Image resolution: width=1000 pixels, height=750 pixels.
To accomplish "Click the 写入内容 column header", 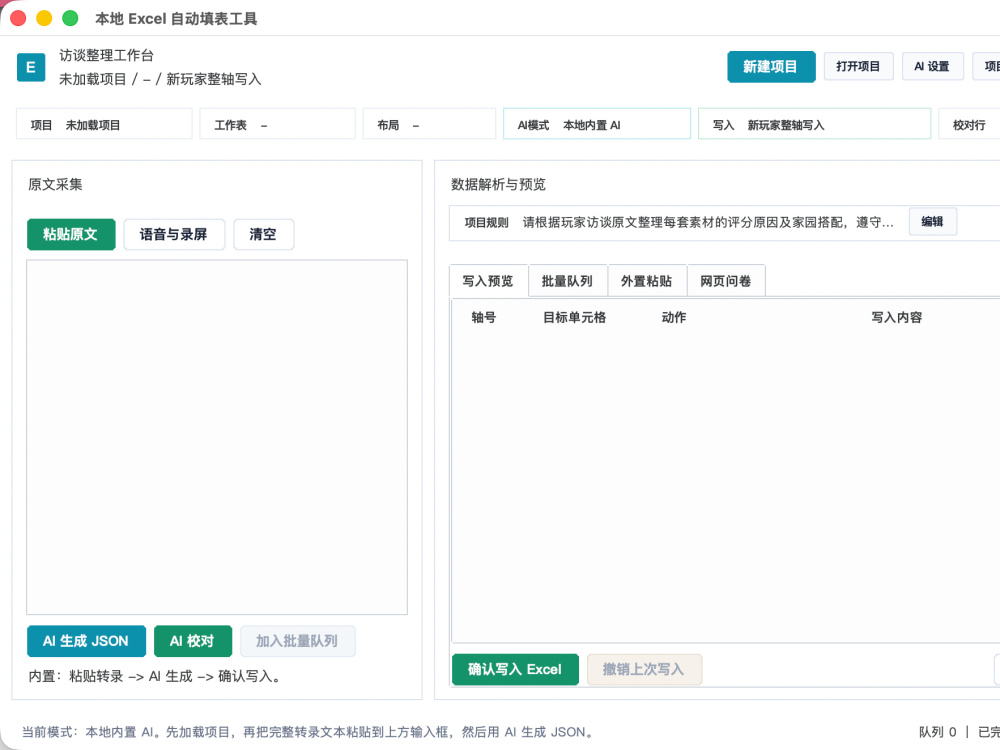I will pos(897,317).
